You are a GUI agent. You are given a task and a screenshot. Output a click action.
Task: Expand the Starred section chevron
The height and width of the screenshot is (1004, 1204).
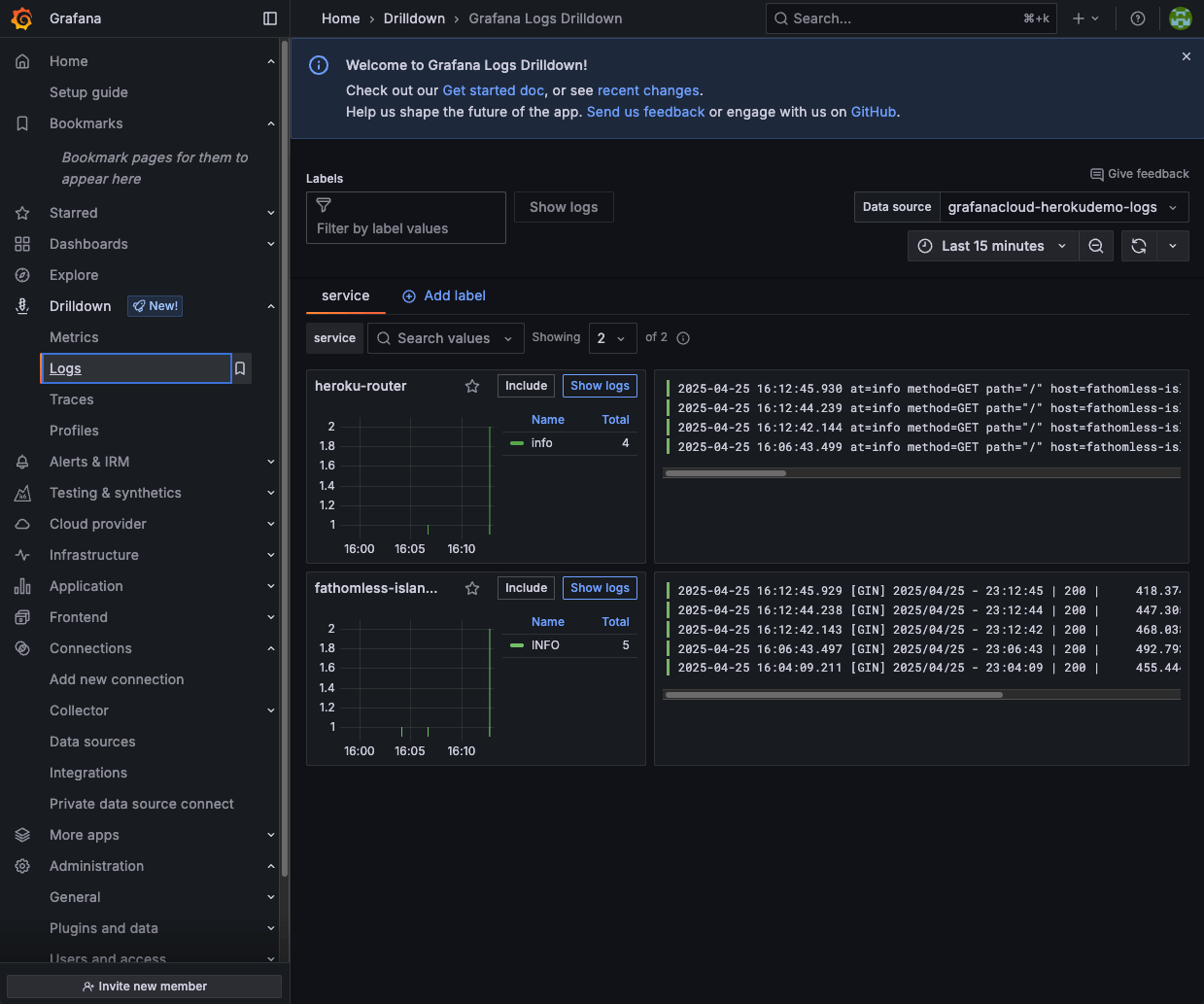pyautogui.click(x=271, y=213)
